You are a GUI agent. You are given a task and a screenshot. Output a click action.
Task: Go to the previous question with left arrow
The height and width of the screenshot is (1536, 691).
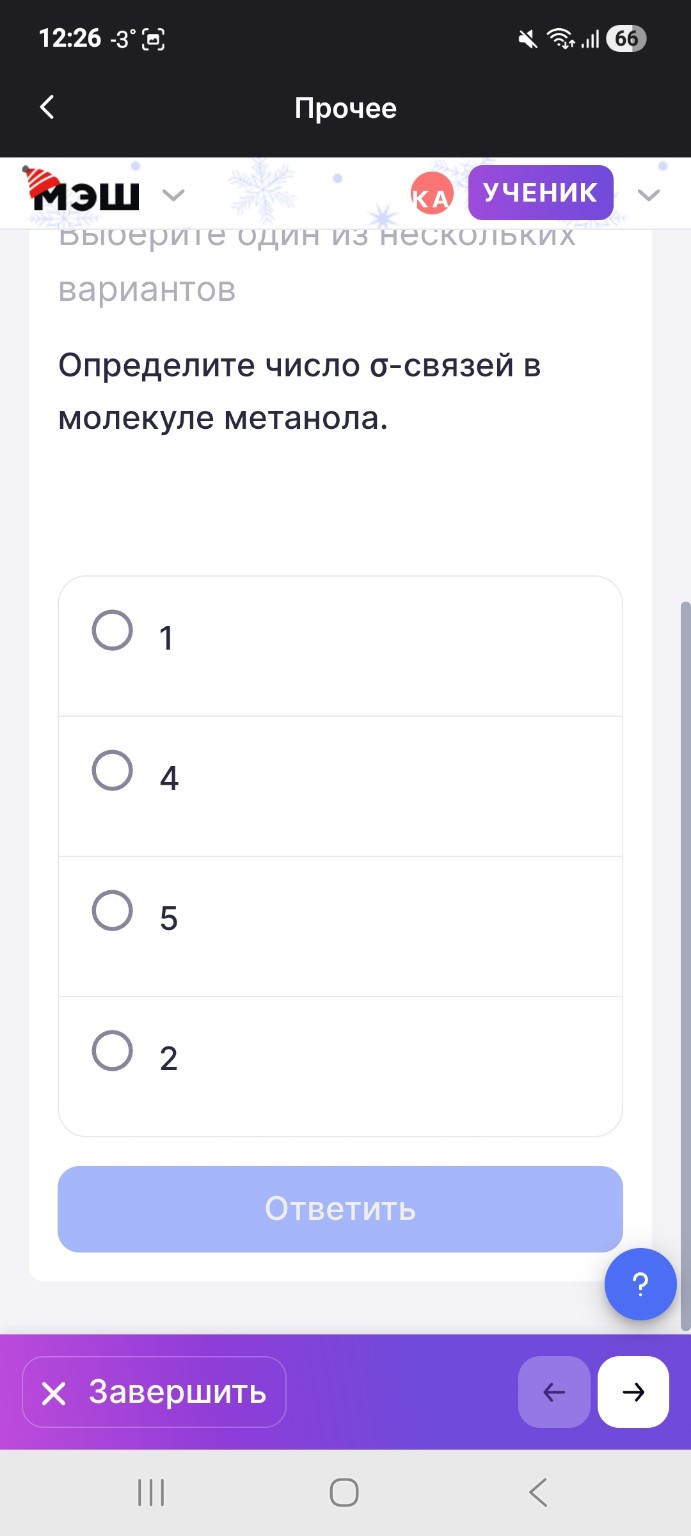tap(554, 1391)
